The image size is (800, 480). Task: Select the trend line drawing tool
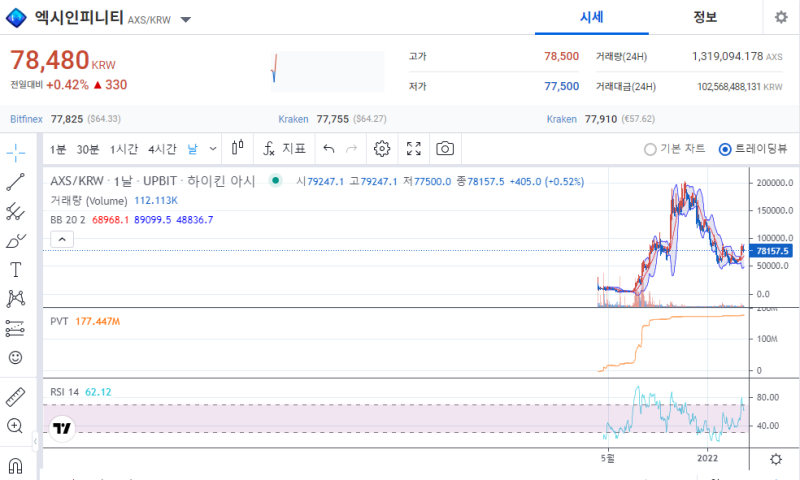click(15, 182)
